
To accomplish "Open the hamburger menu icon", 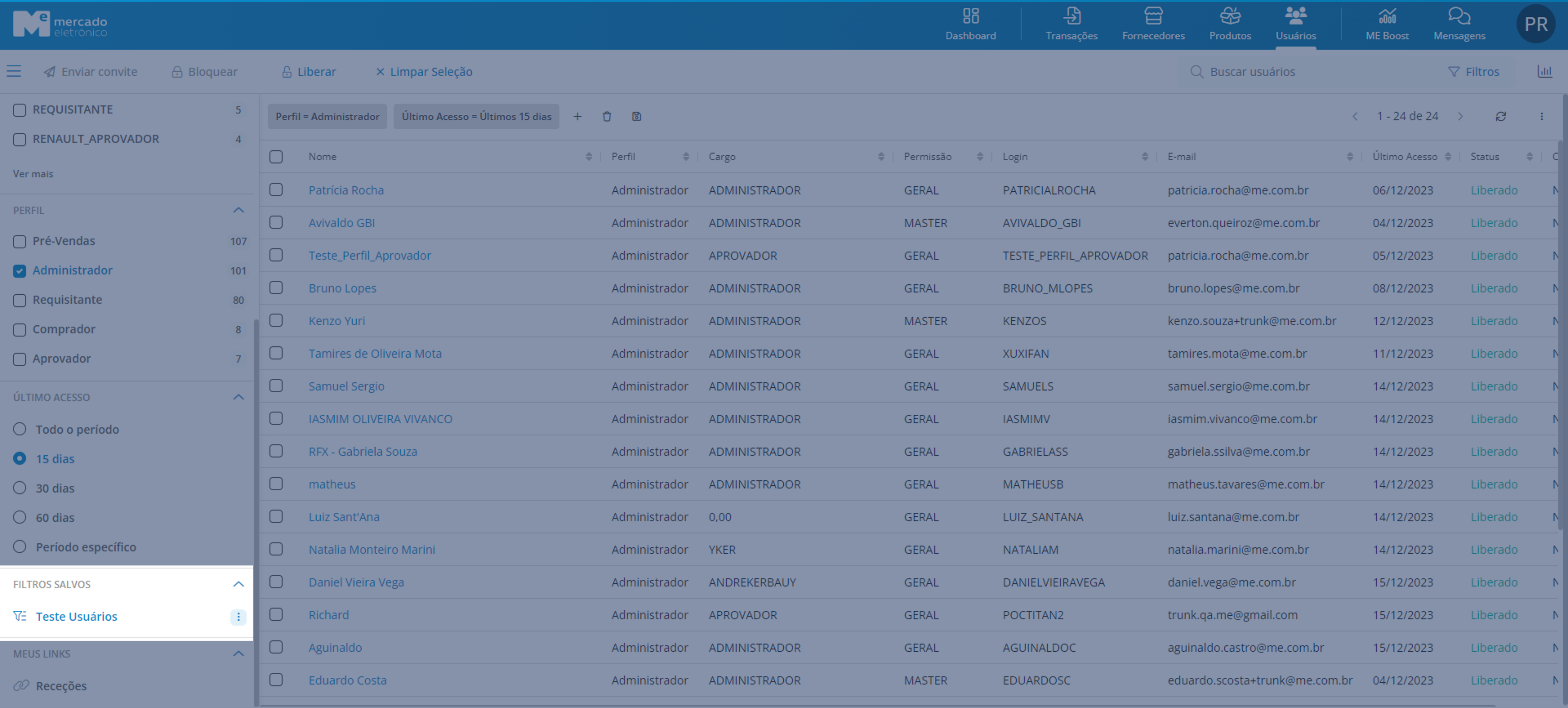I will point(14,71).
